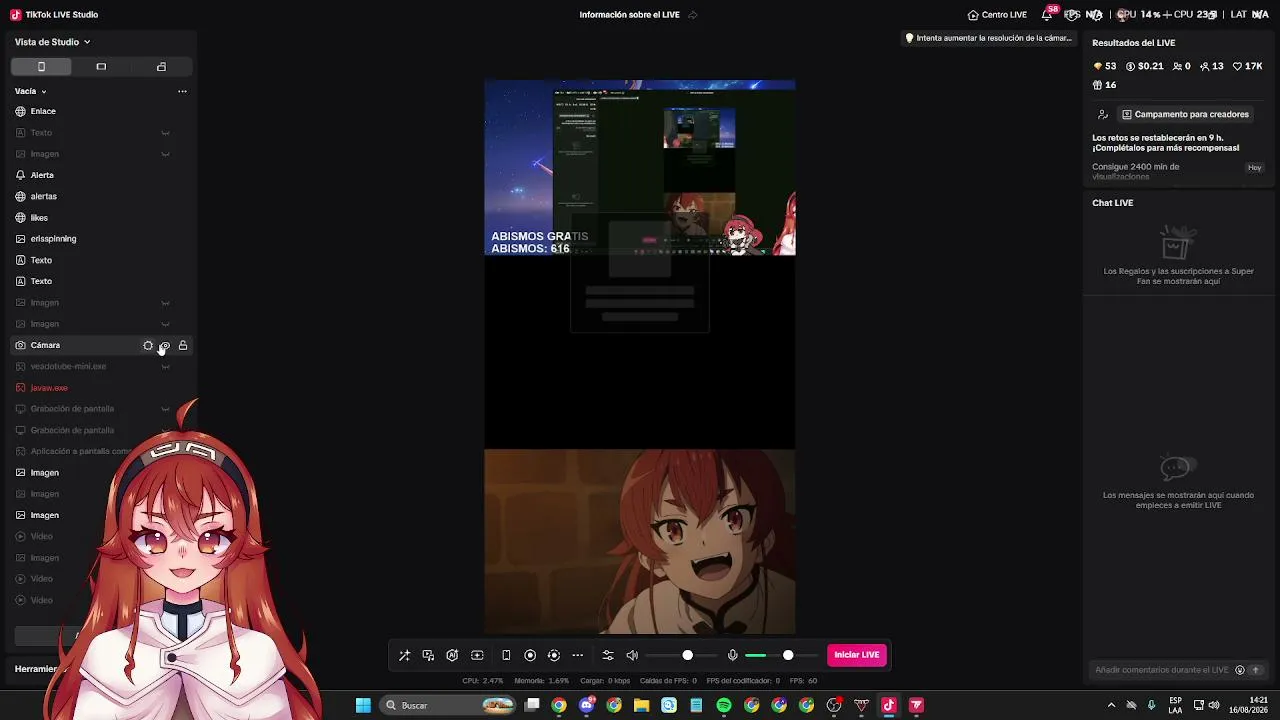Screen dimensions: 1280x720
Task: Open the media and music tool
Action: pos(428,655)
